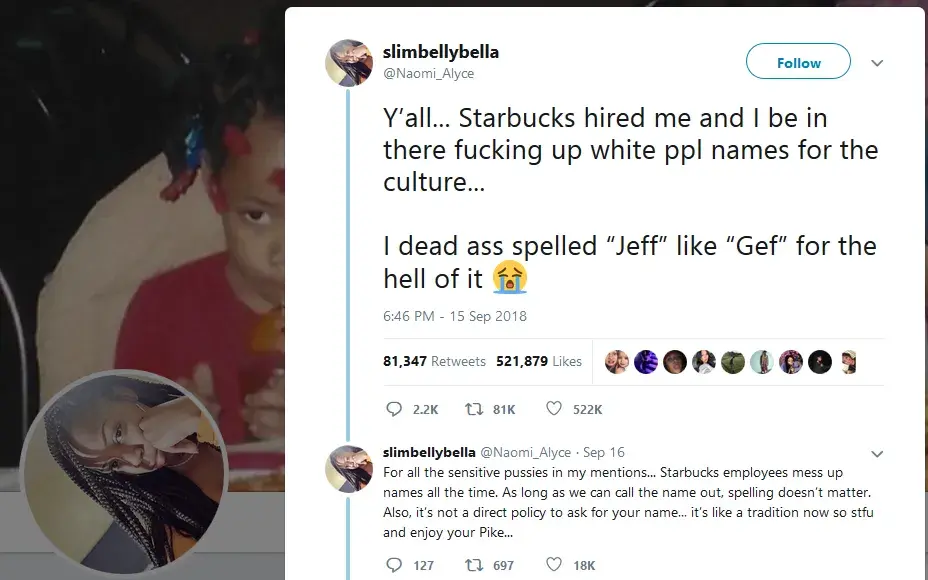Retweet the second tweet from Sep 16
Viewport: 928px width, 580px height.
tap(474, 565)
